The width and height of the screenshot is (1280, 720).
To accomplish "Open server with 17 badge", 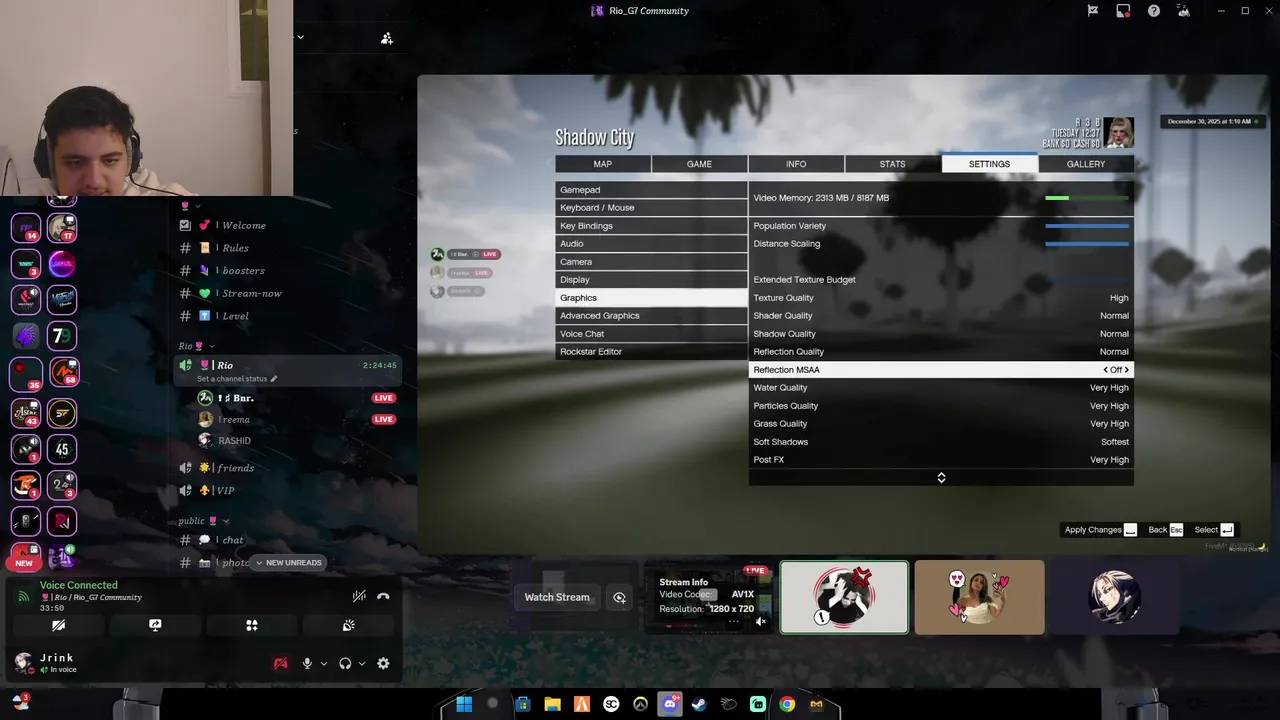I will point(62,228).
